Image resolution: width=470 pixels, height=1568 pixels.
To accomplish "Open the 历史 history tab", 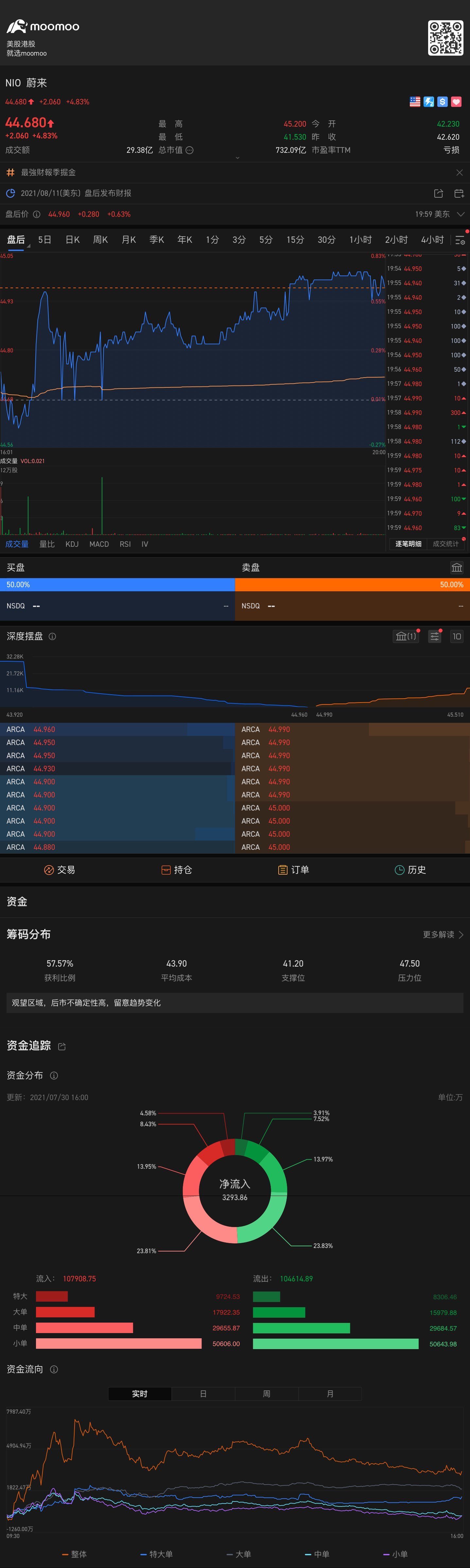I will [410, 870].
